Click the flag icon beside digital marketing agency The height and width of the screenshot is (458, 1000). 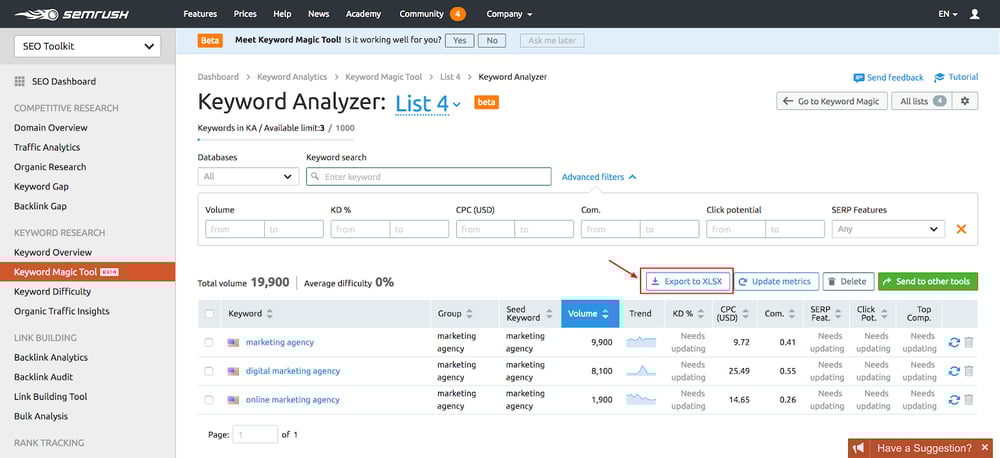click(x=233, y=371)
